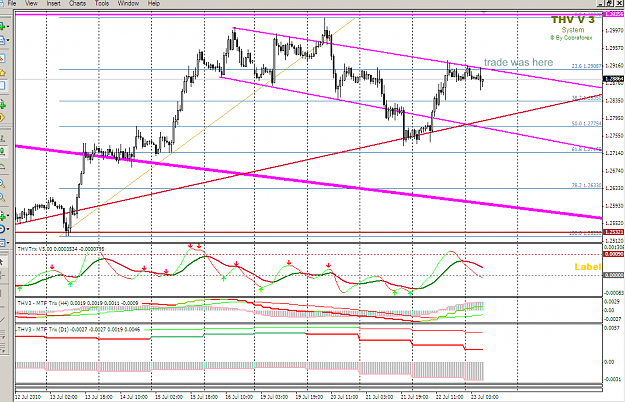This screenshot has height=402, width=625.
Task: Click the 'trade was here' text label
Action: [x=518, y=62]
